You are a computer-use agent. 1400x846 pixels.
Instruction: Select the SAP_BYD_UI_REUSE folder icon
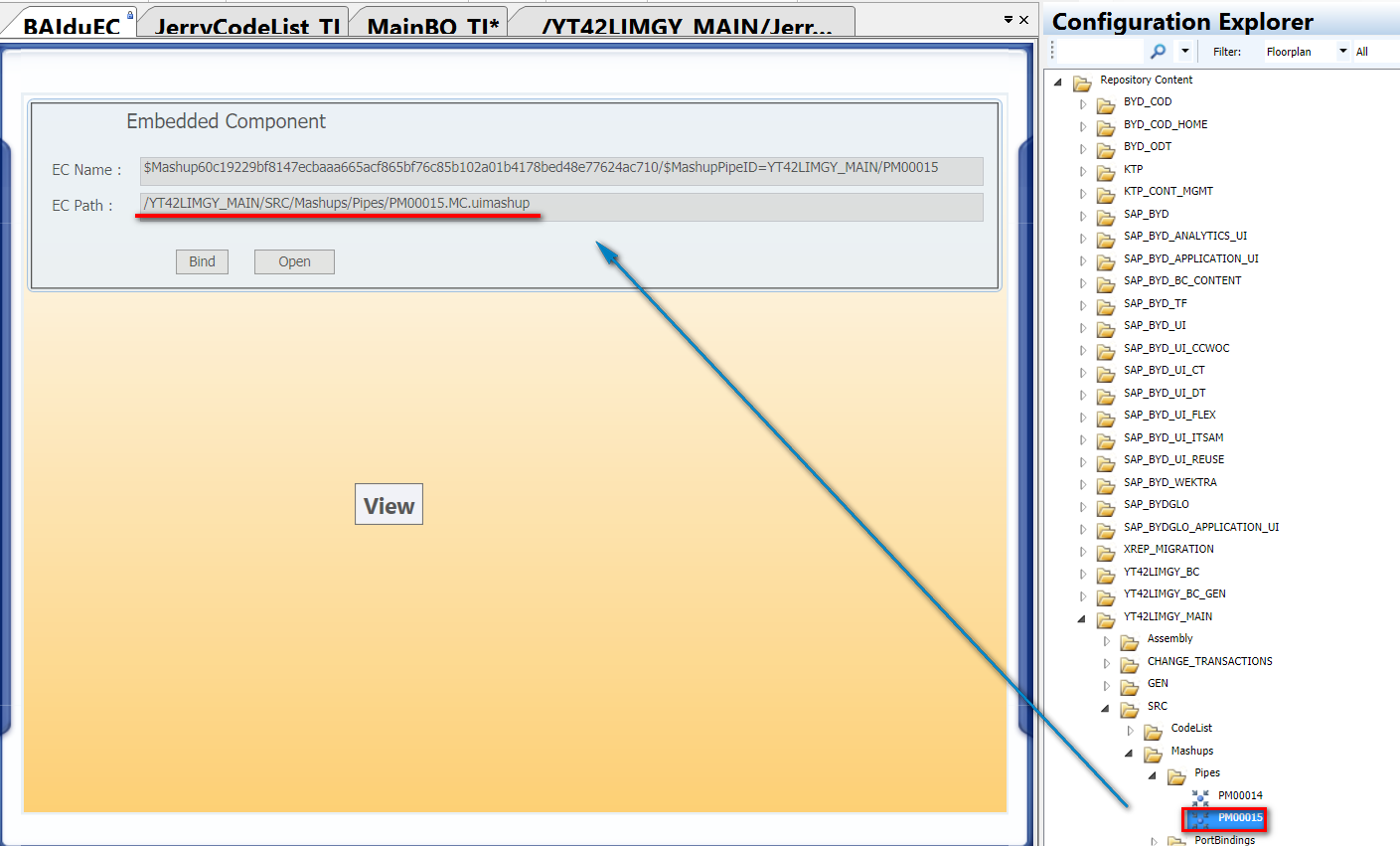coord(1106,462)
